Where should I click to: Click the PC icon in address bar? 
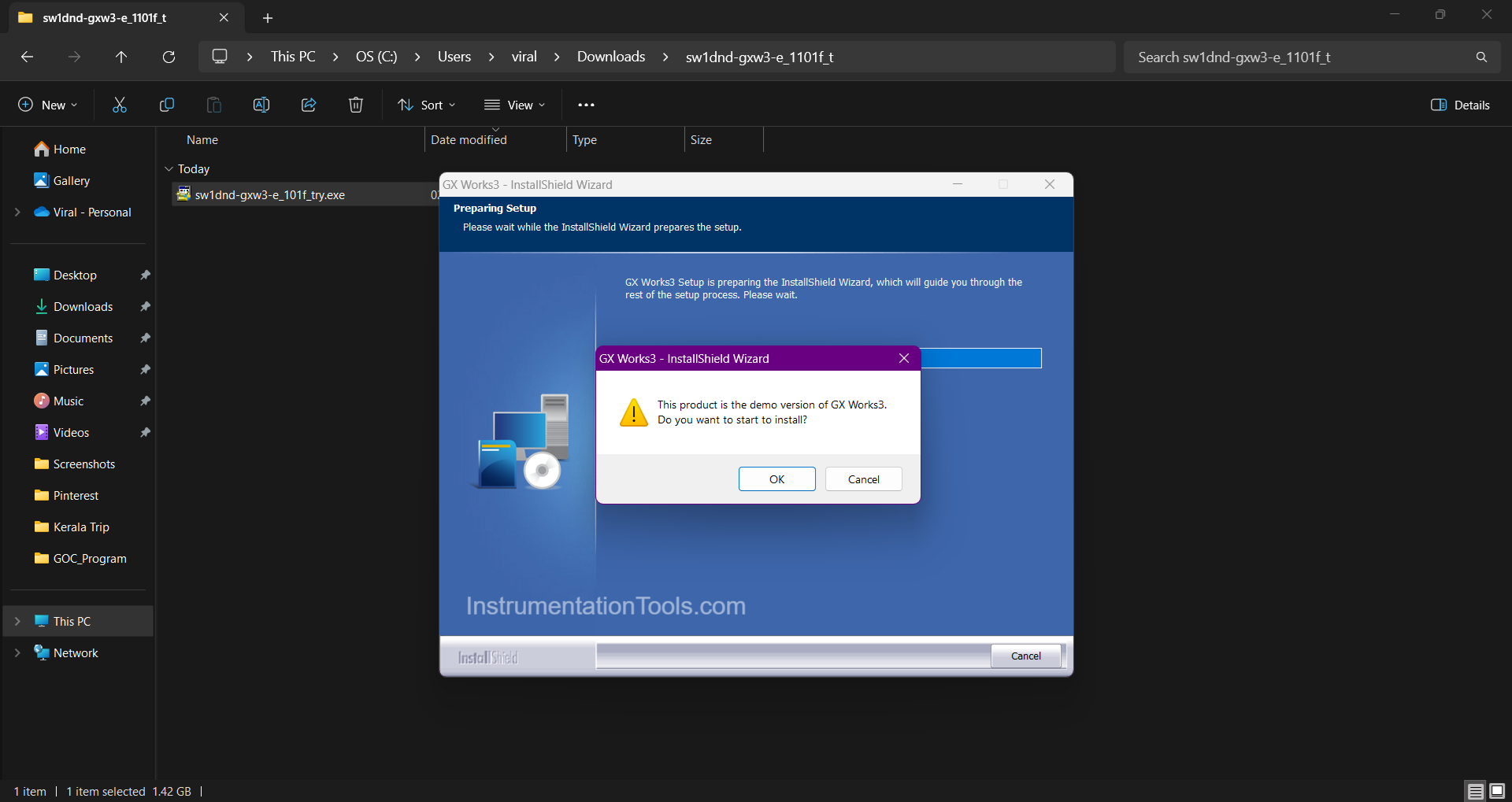(x=220, y=57)
